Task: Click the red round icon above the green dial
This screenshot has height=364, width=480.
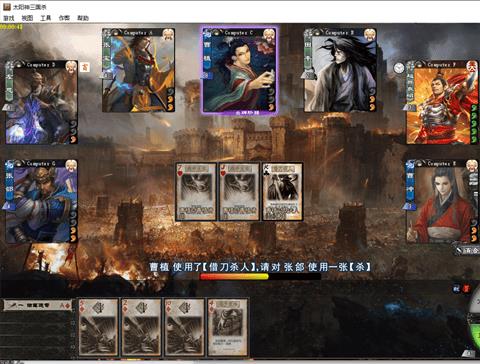Action: (467, 289)
